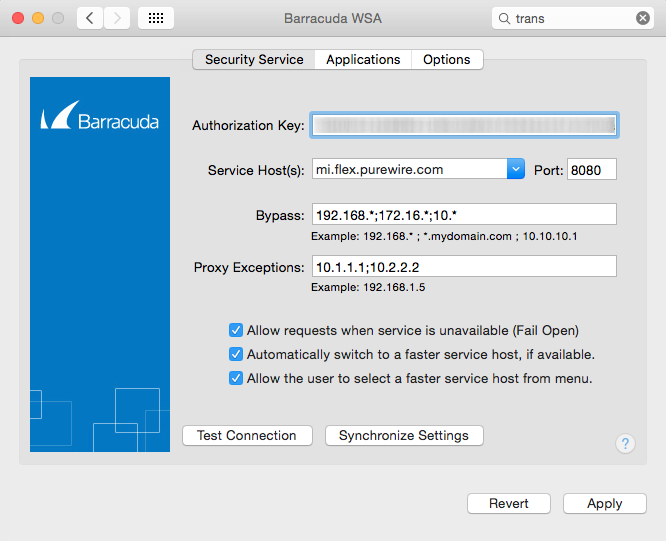This screenshot has height=541, width=666.
Task: Revert the changes
Action: [509, 504]
